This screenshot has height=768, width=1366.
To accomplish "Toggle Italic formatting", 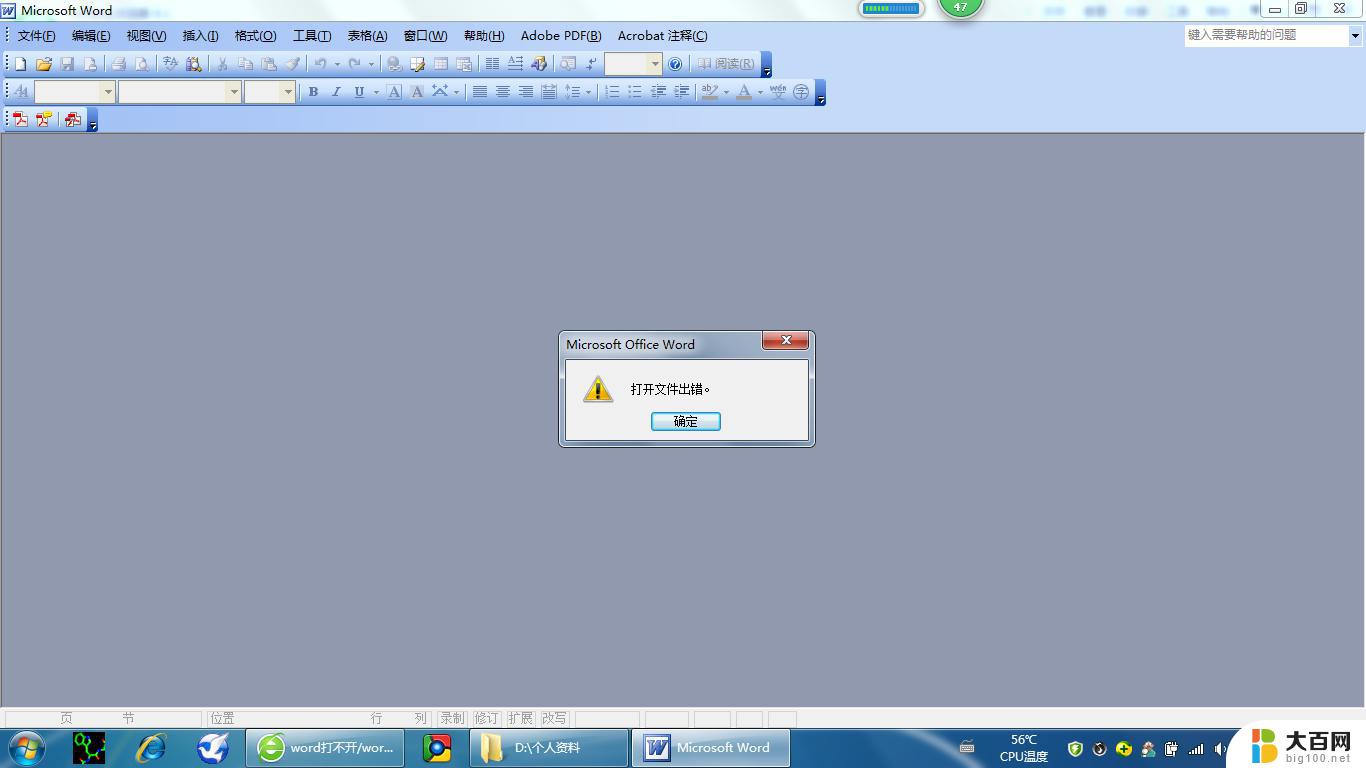I will (x=336, y=92).
